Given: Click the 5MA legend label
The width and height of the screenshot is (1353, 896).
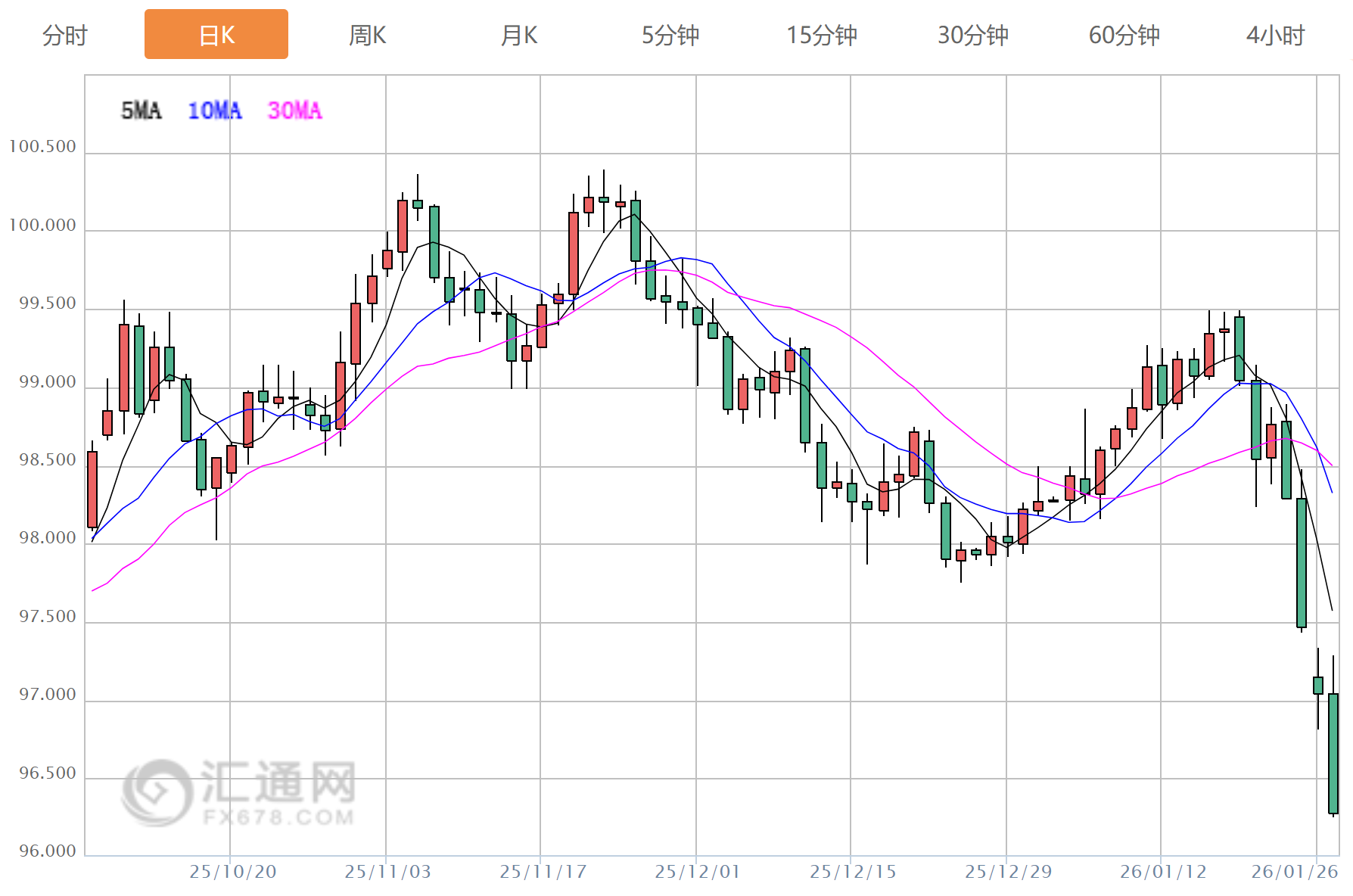Looking at the screenshot, I should pyautogui.click(x=142, y=111).
